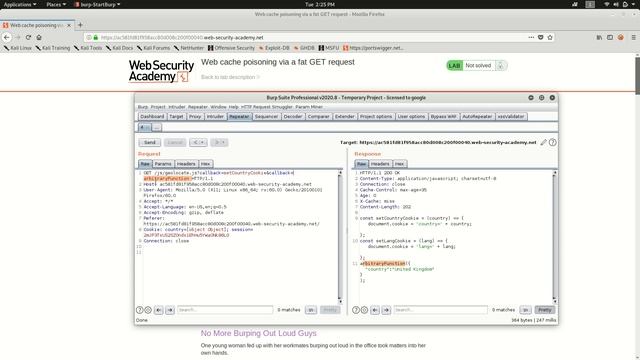This screenshot has width=640, height=360.
Task: Open the lab status dropdown next to Not solved
Action: (x=501, y=65)
